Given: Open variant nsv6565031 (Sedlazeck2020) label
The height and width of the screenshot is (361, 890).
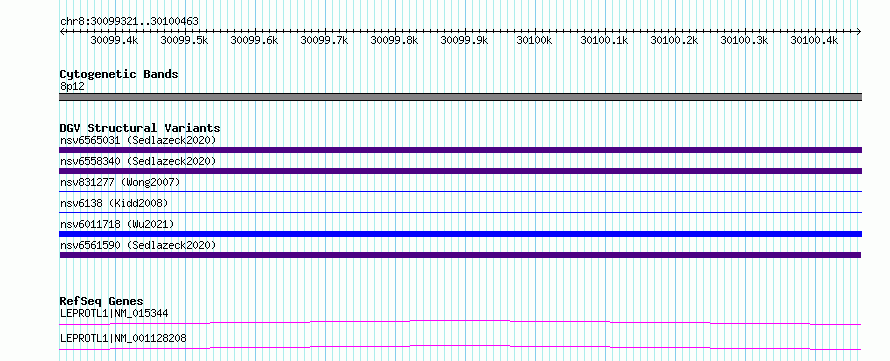Looking at the screenshot, I should [x=138, y=140].
